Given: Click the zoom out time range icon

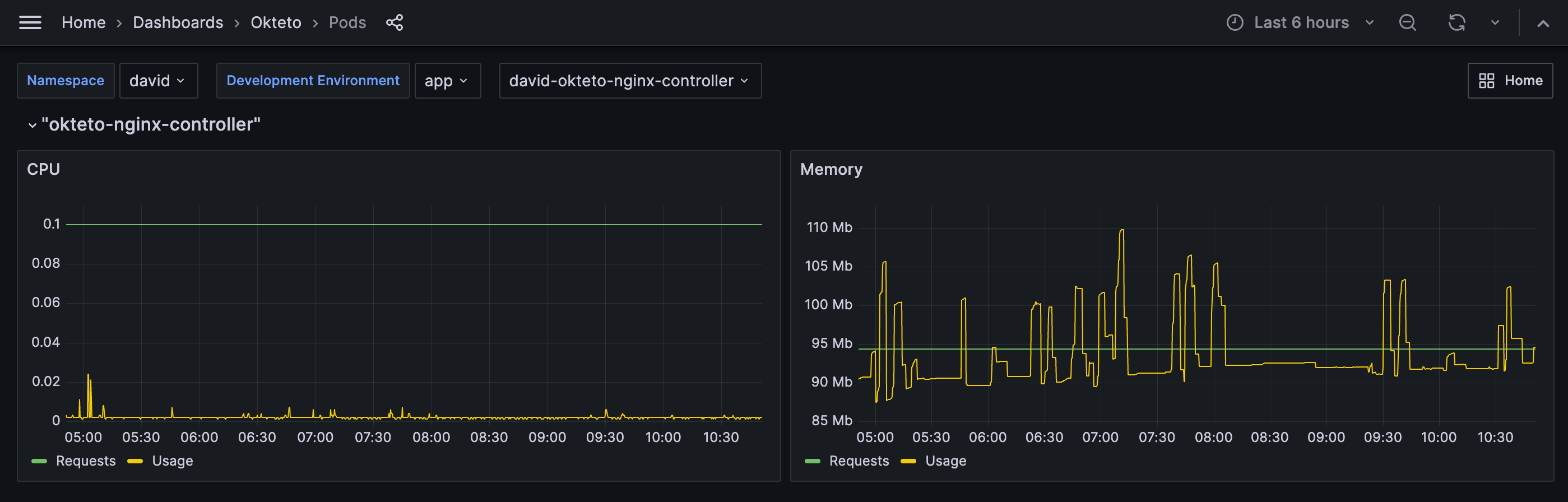Looking at the screenshot, I should (1407, 22).
